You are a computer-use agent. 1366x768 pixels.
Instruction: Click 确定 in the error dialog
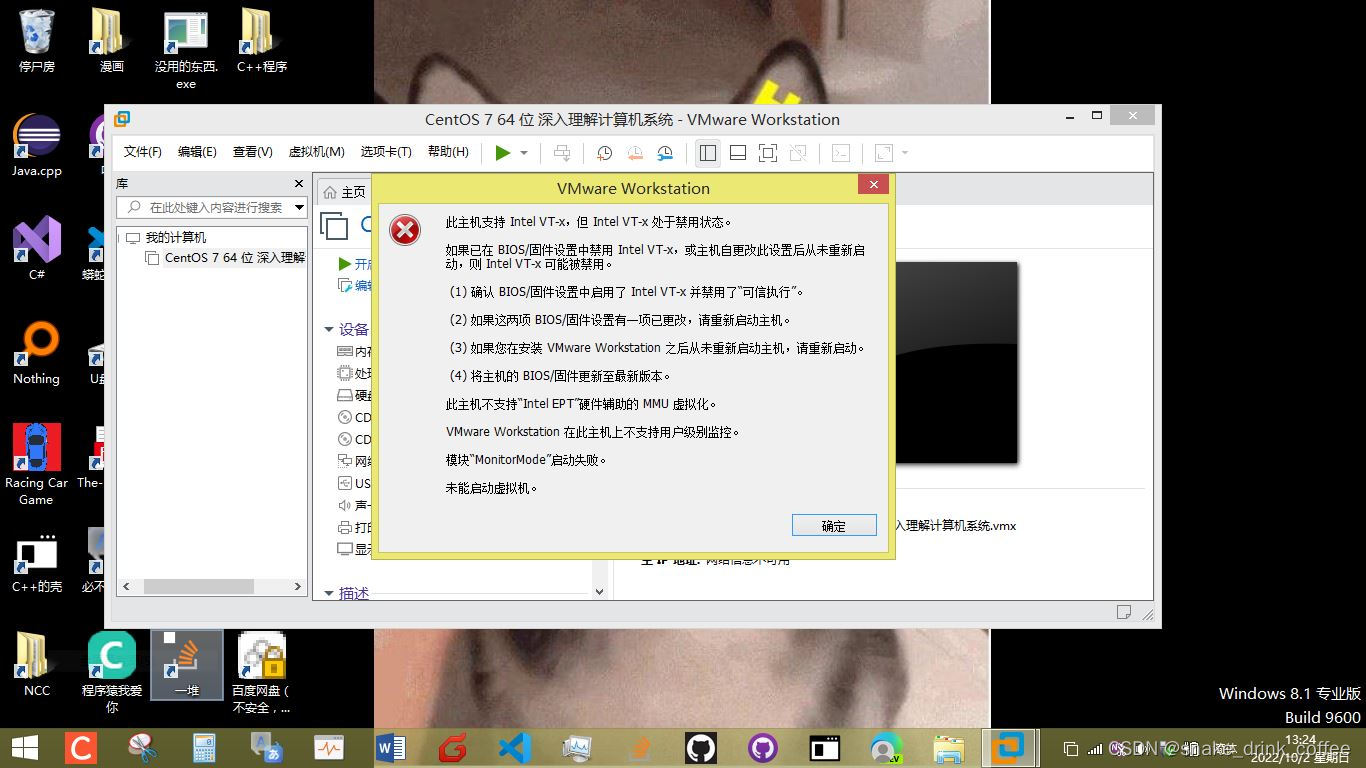(834, 525)
